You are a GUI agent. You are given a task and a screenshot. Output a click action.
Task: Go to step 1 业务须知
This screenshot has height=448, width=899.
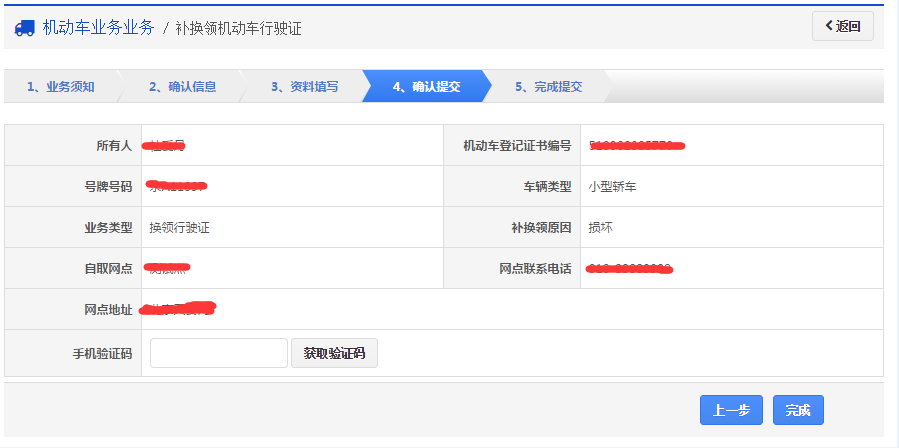(60, 86)
